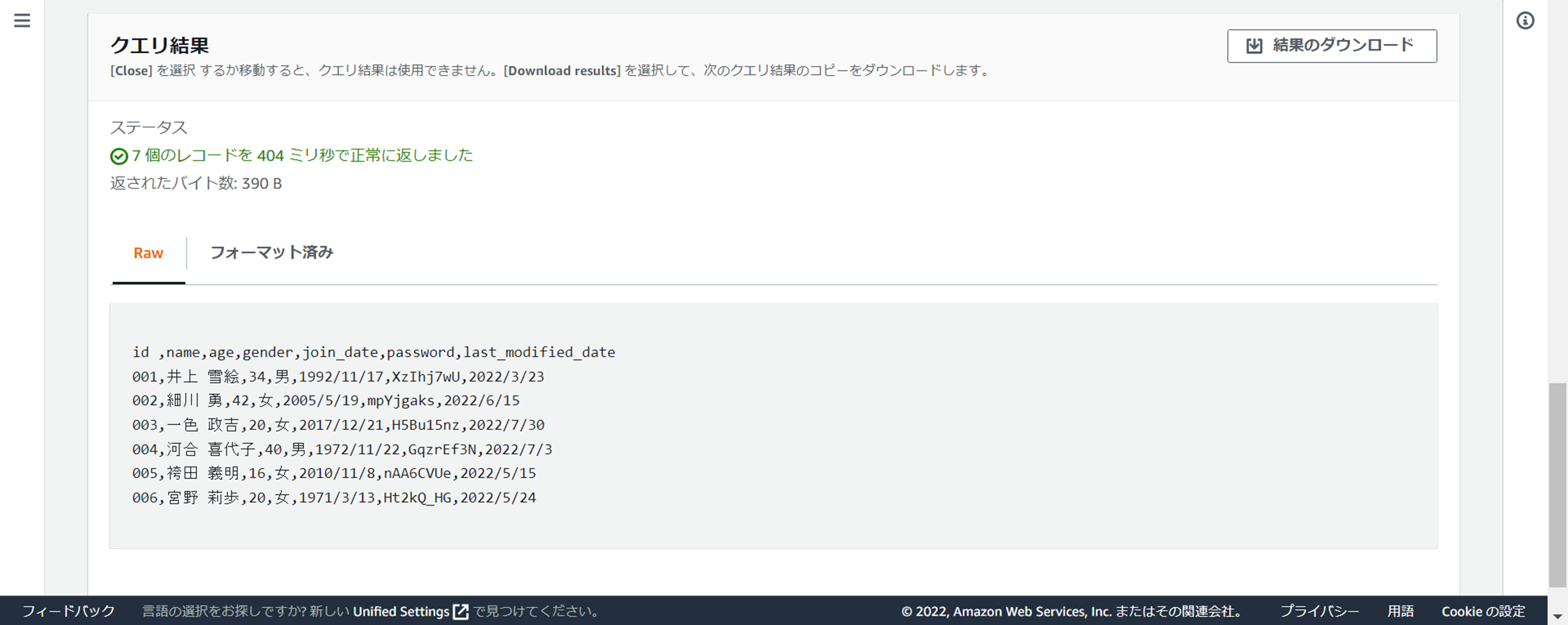Open the info panel icon
The width and height of the screenshot is (1568, 625).
1525,21
